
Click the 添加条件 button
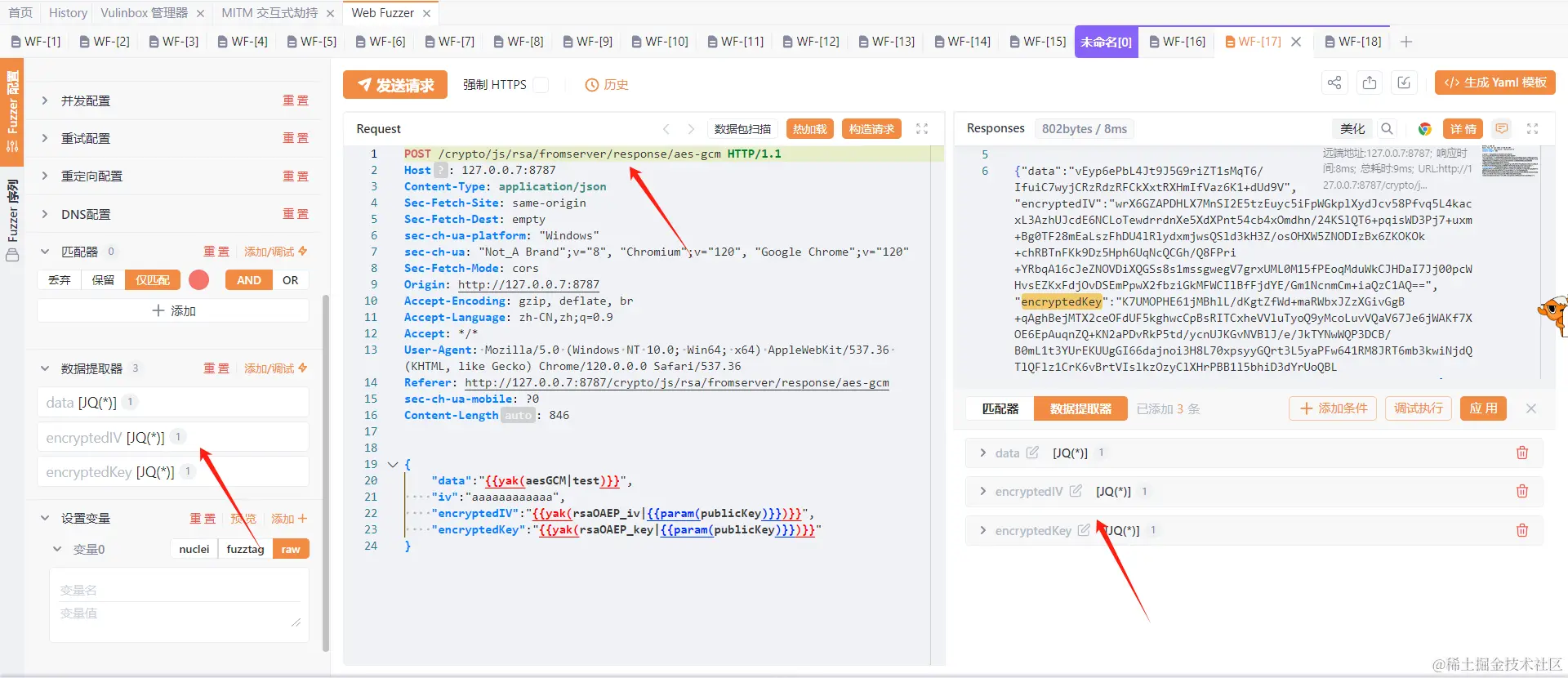click(x=1333, y=408)
